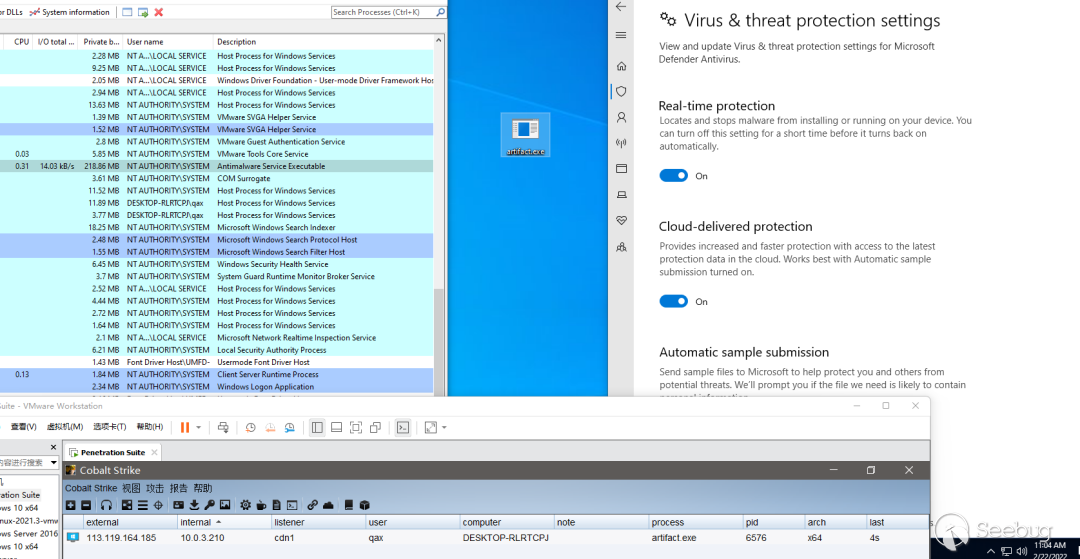
Task: Open Device performance & health heart icon
Action: point(621,220)
